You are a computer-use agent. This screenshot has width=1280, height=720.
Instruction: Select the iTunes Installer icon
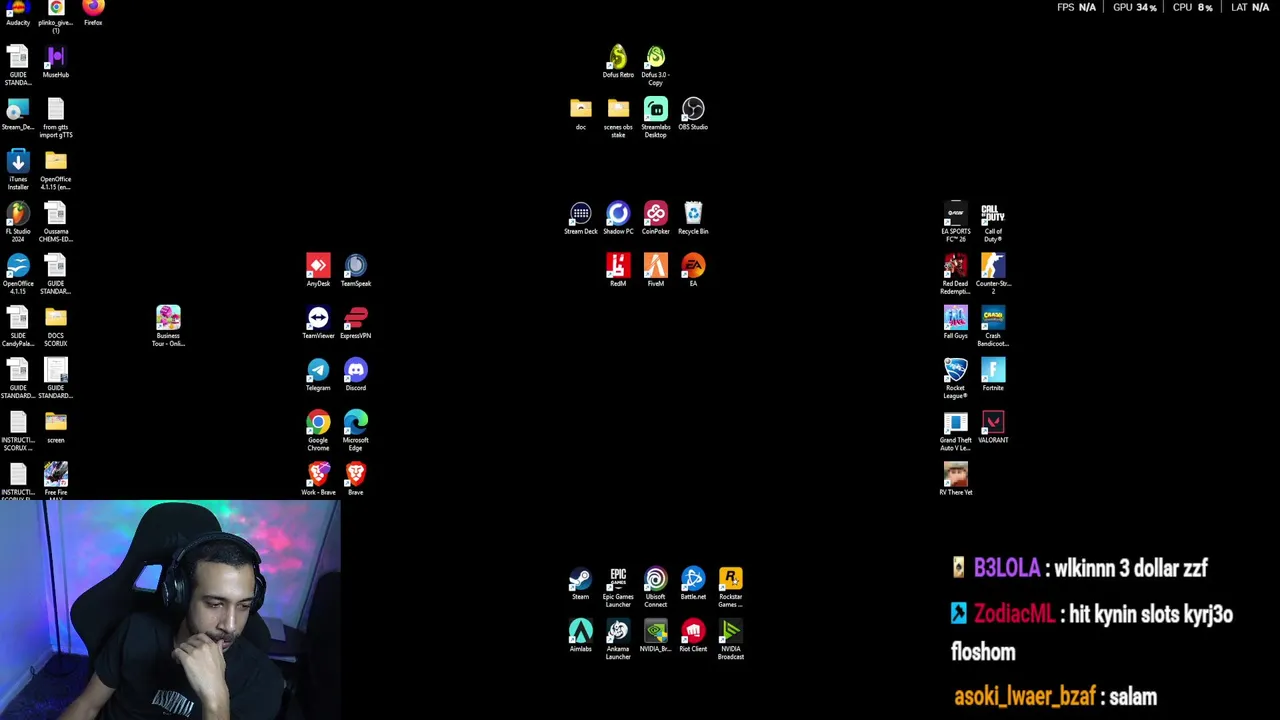[18, 170]
